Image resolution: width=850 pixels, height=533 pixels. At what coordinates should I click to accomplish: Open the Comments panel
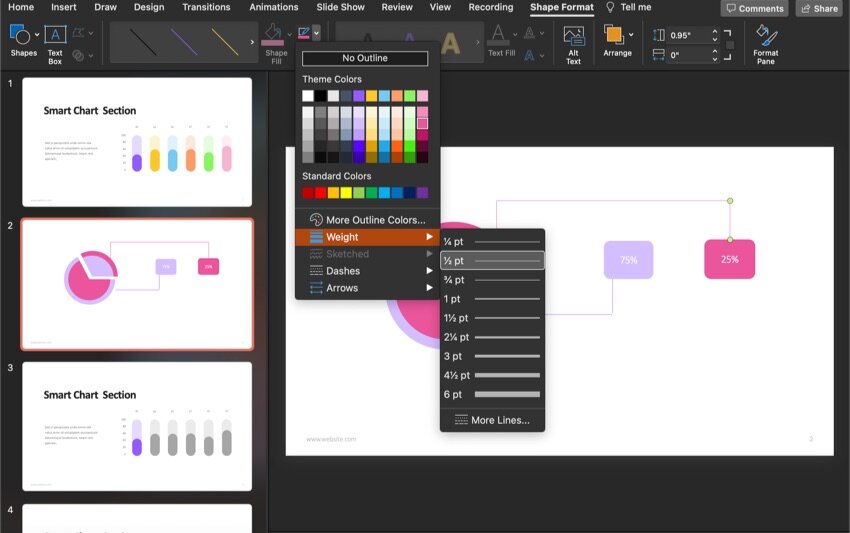point(754,9)
